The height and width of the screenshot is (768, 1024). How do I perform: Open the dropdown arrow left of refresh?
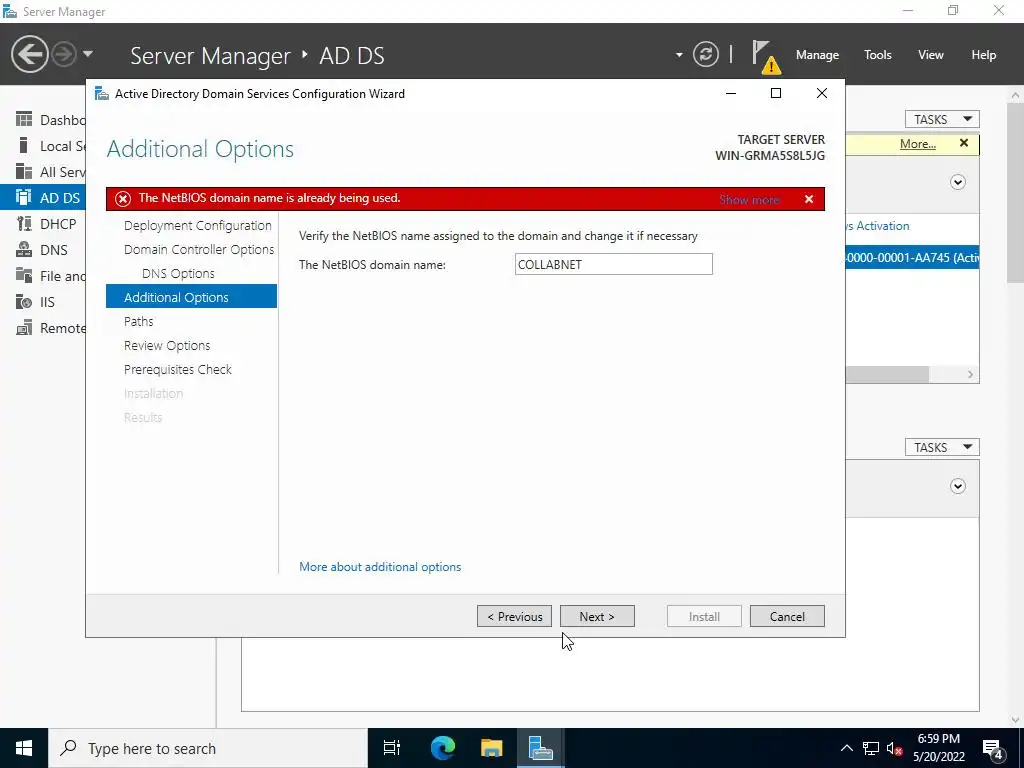679,55
